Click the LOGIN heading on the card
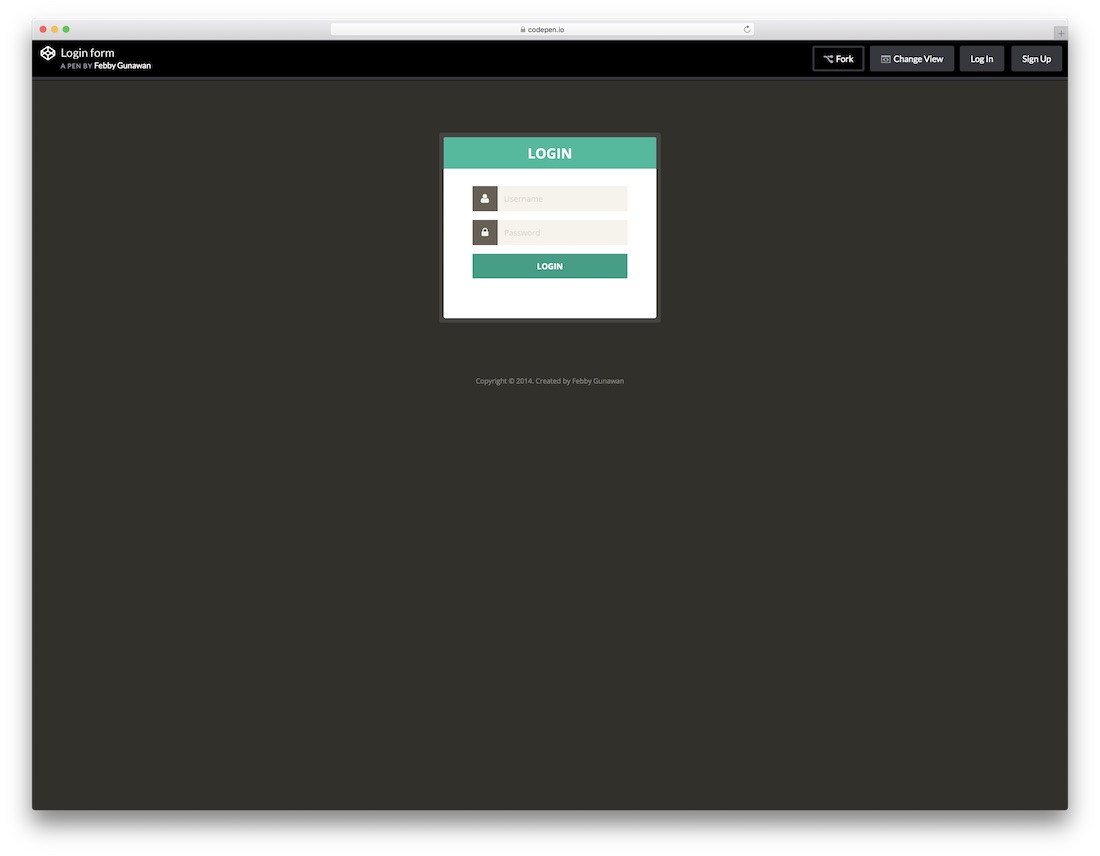1100x856 pixels. (x=549, y=154)
